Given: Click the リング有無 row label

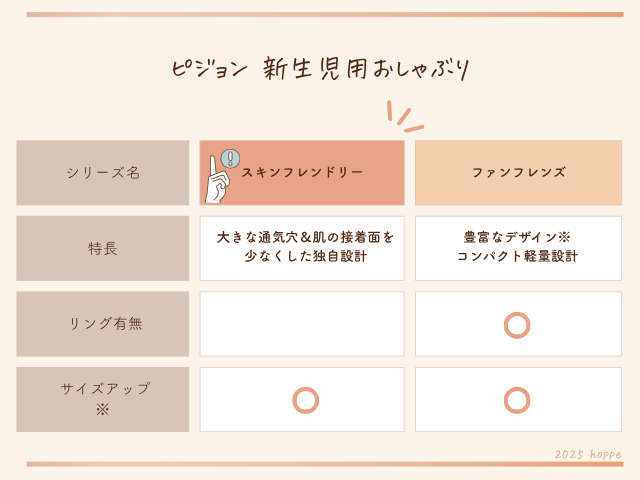Looking at the screenshot, I should point(103,324).
